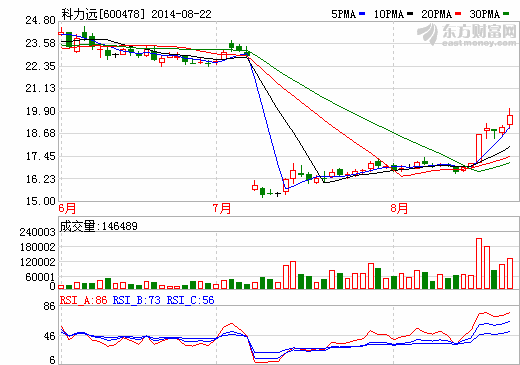Click the 6月 month label

point(67,209)
